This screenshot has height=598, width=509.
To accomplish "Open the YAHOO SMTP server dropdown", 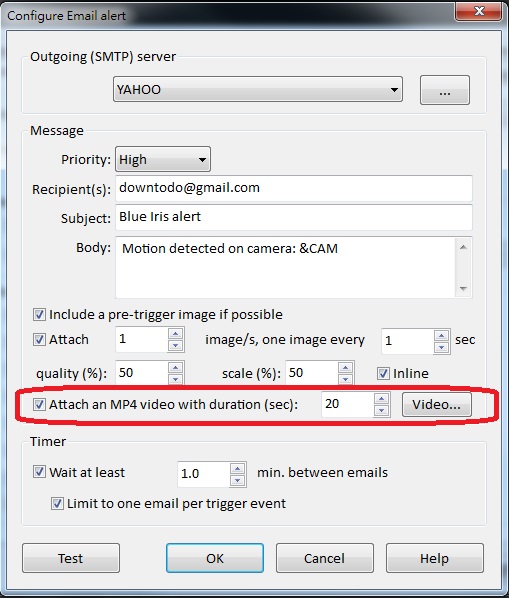I will pyautogui.click(x=258, y=89).
